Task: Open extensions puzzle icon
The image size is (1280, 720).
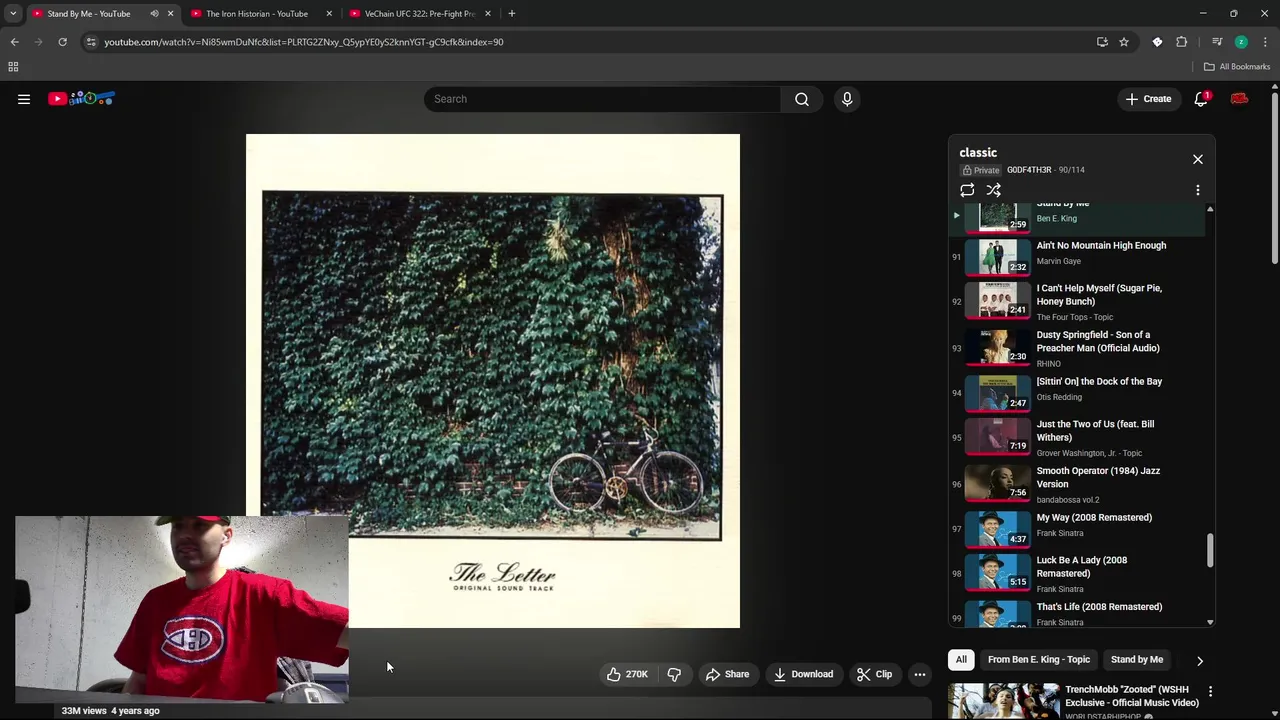Action: 1182,42
